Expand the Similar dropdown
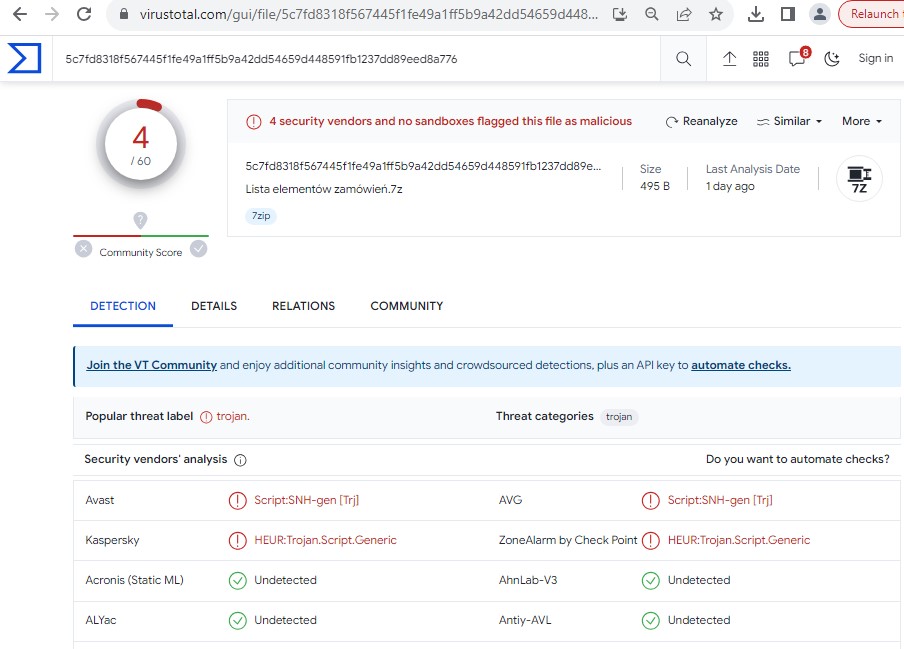This screenshot has width=904, height=649. pyautogui.click(x=790, y=121)
